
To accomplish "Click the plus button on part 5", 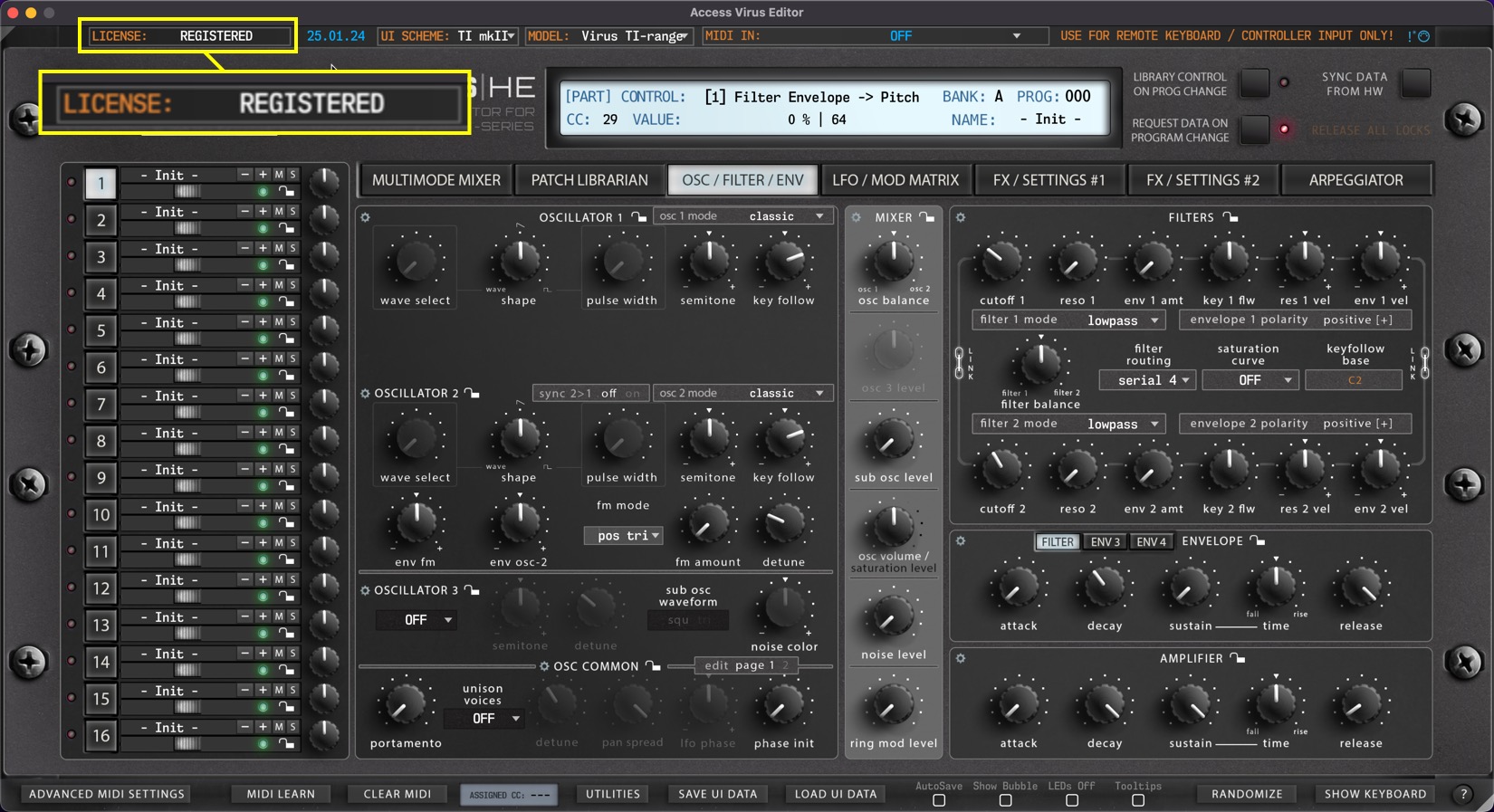I will point(263,322).
